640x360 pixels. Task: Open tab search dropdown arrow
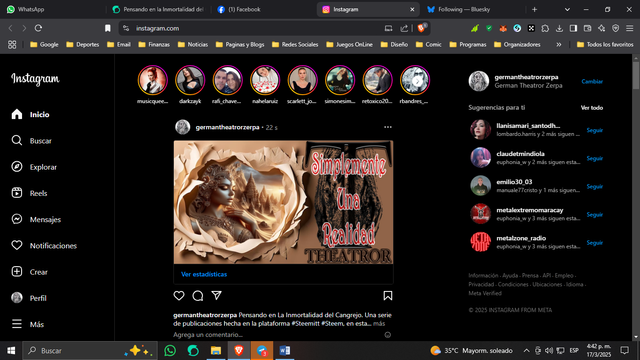click(x=567, y=9)
